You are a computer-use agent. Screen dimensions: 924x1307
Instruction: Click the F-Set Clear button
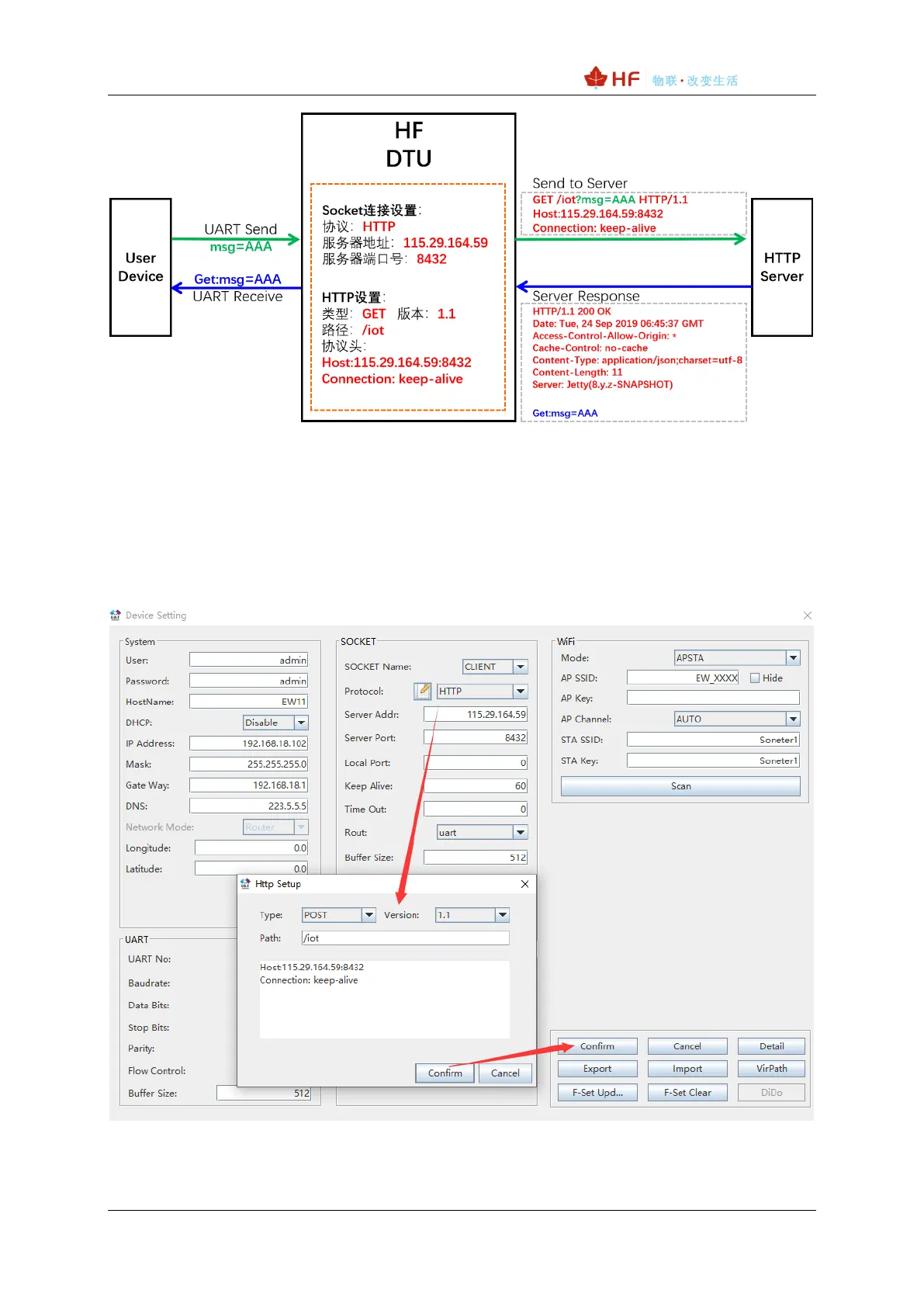[687, 1092]
